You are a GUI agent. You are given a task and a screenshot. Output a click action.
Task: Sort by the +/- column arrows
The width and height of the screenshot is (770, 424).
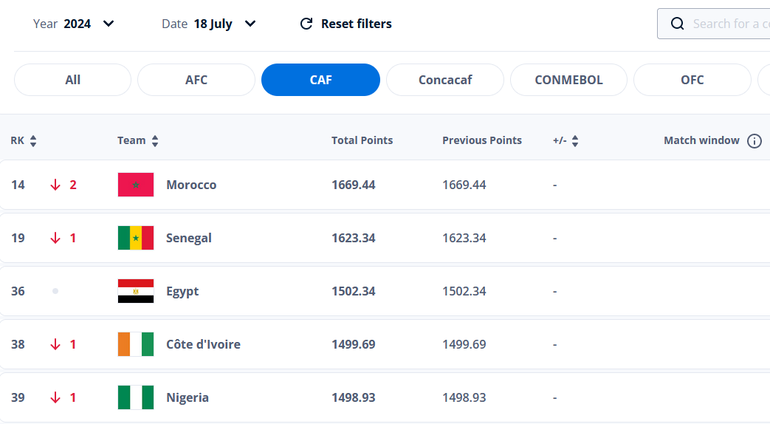coord(575,141)
